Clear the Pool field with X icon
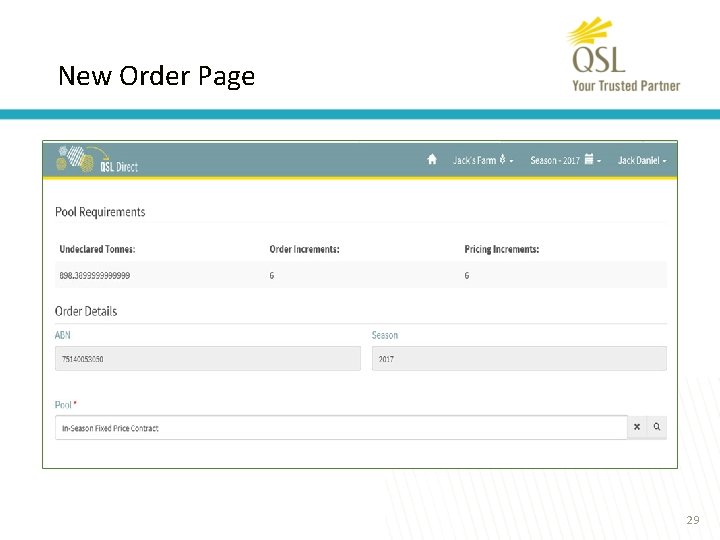720x540 pixels. coord(637,427)
